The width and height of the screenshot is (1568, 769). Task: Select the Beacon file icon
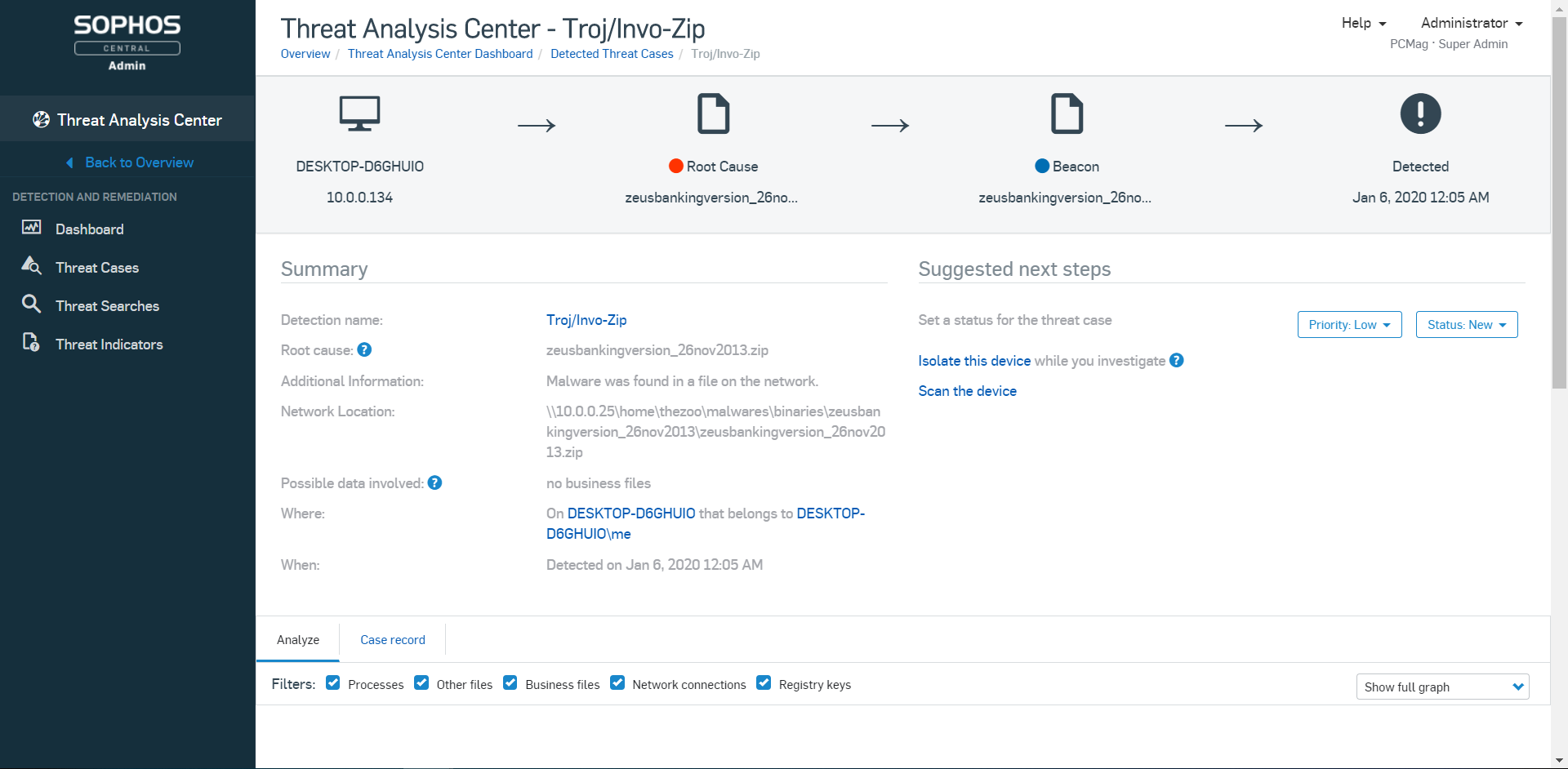(1067, 113)
